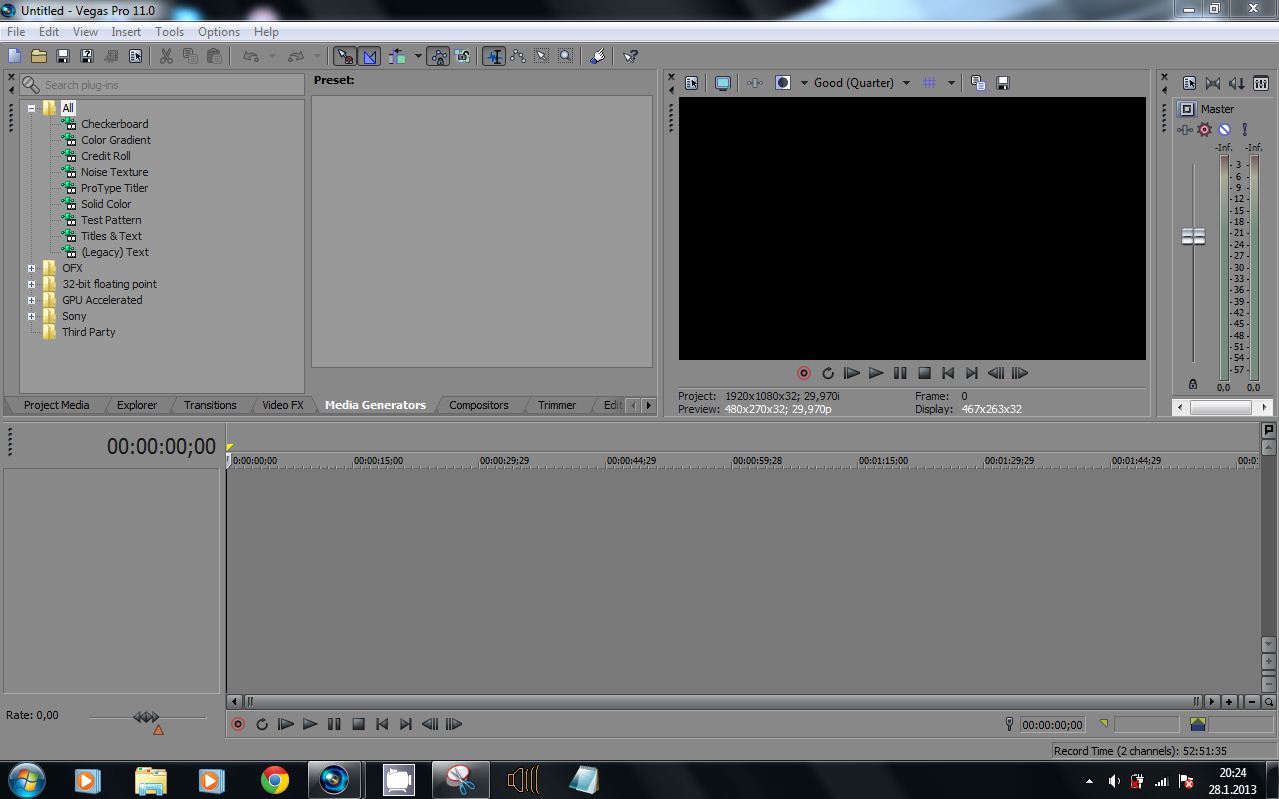Click timeline Loop Playback button
Screen dimensions: 1279x799
click(262, 724)
